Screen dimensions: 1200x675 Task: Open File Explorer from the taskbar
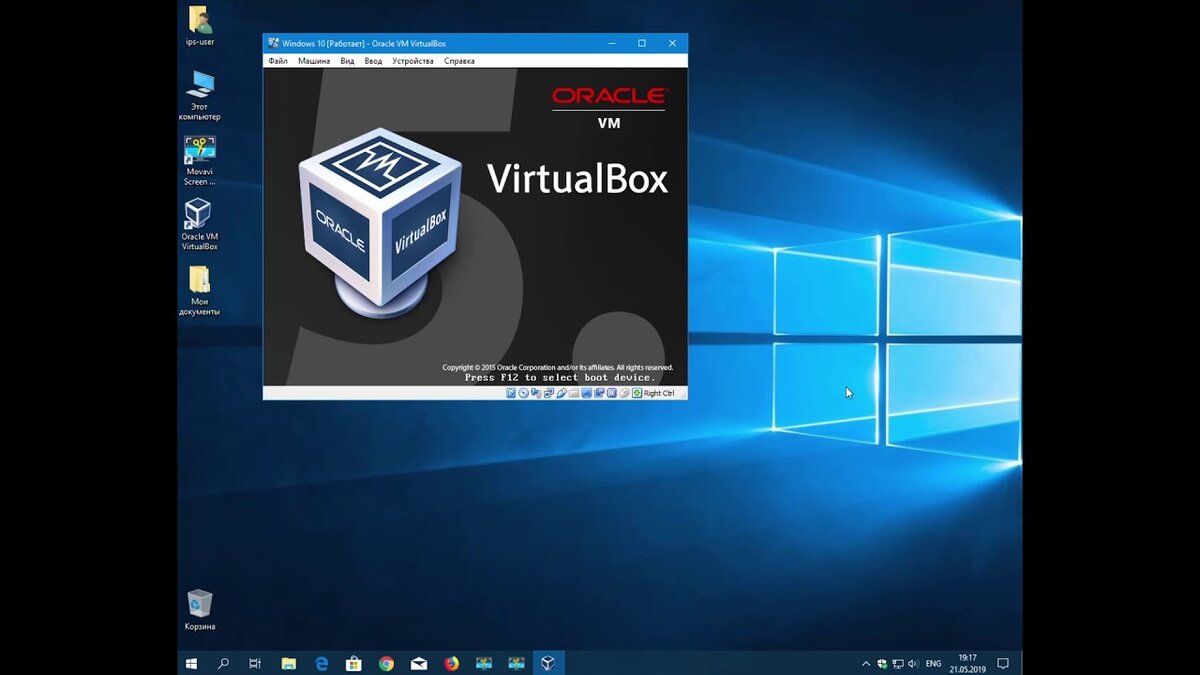289,663
